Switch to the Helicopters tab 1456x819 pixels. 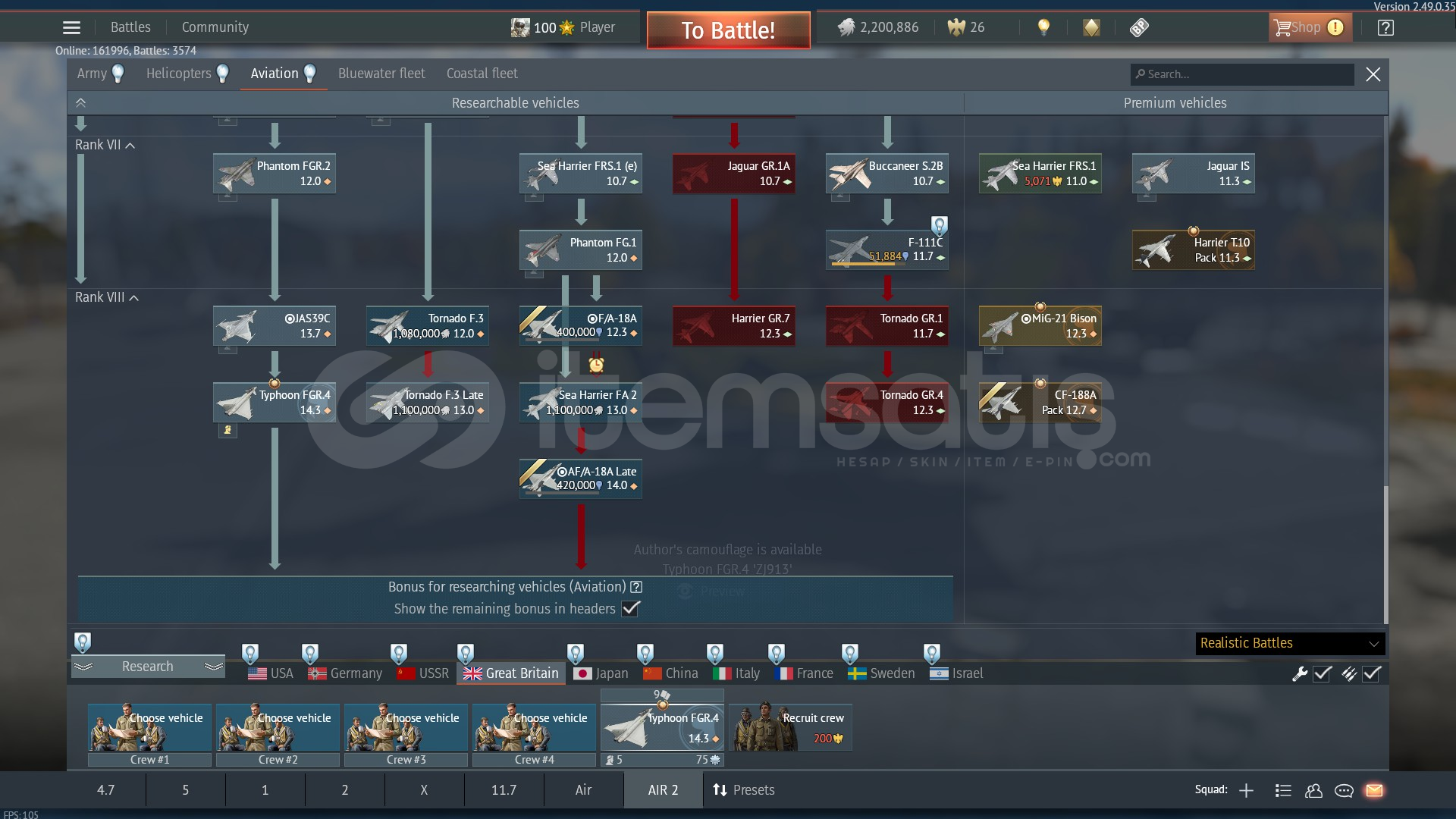[179, 74]
